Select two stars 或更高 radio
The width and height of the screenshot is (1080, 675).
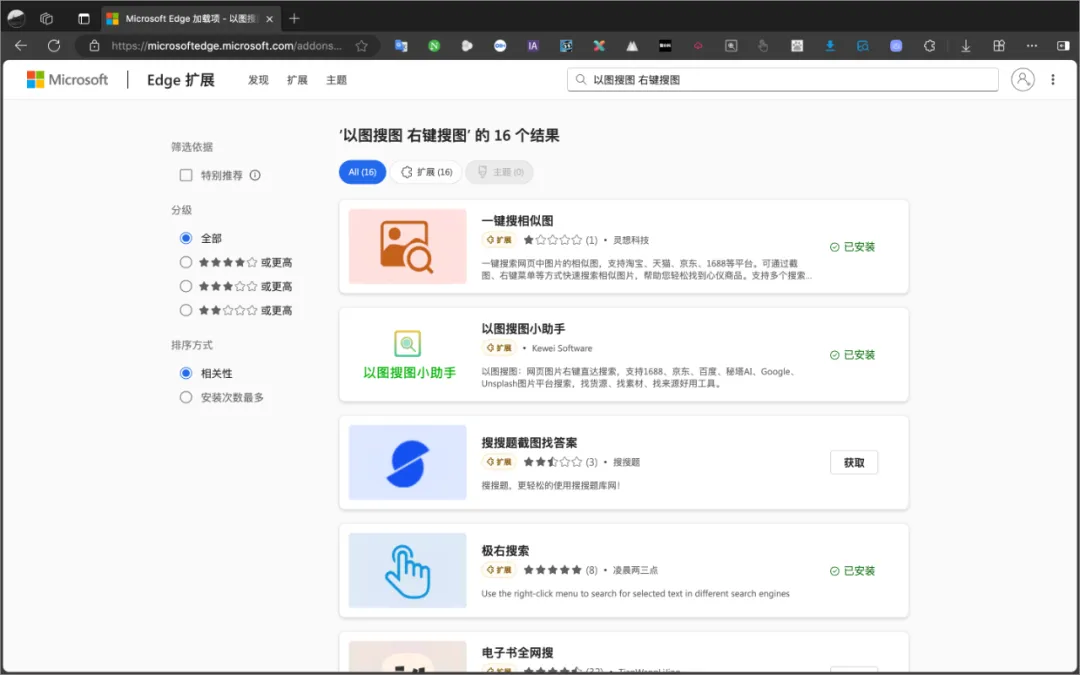(185, 310)
